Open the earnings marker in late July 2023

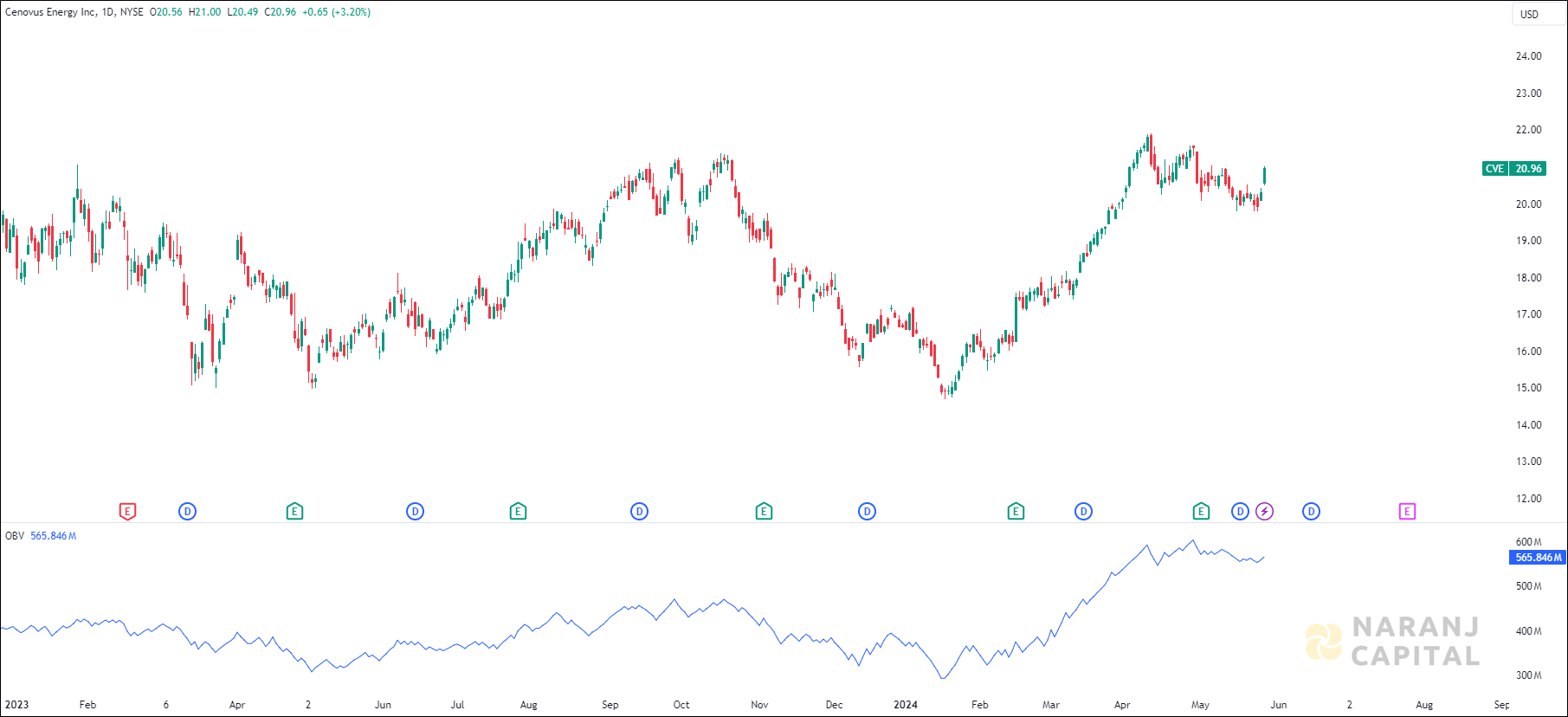point(518,512)
